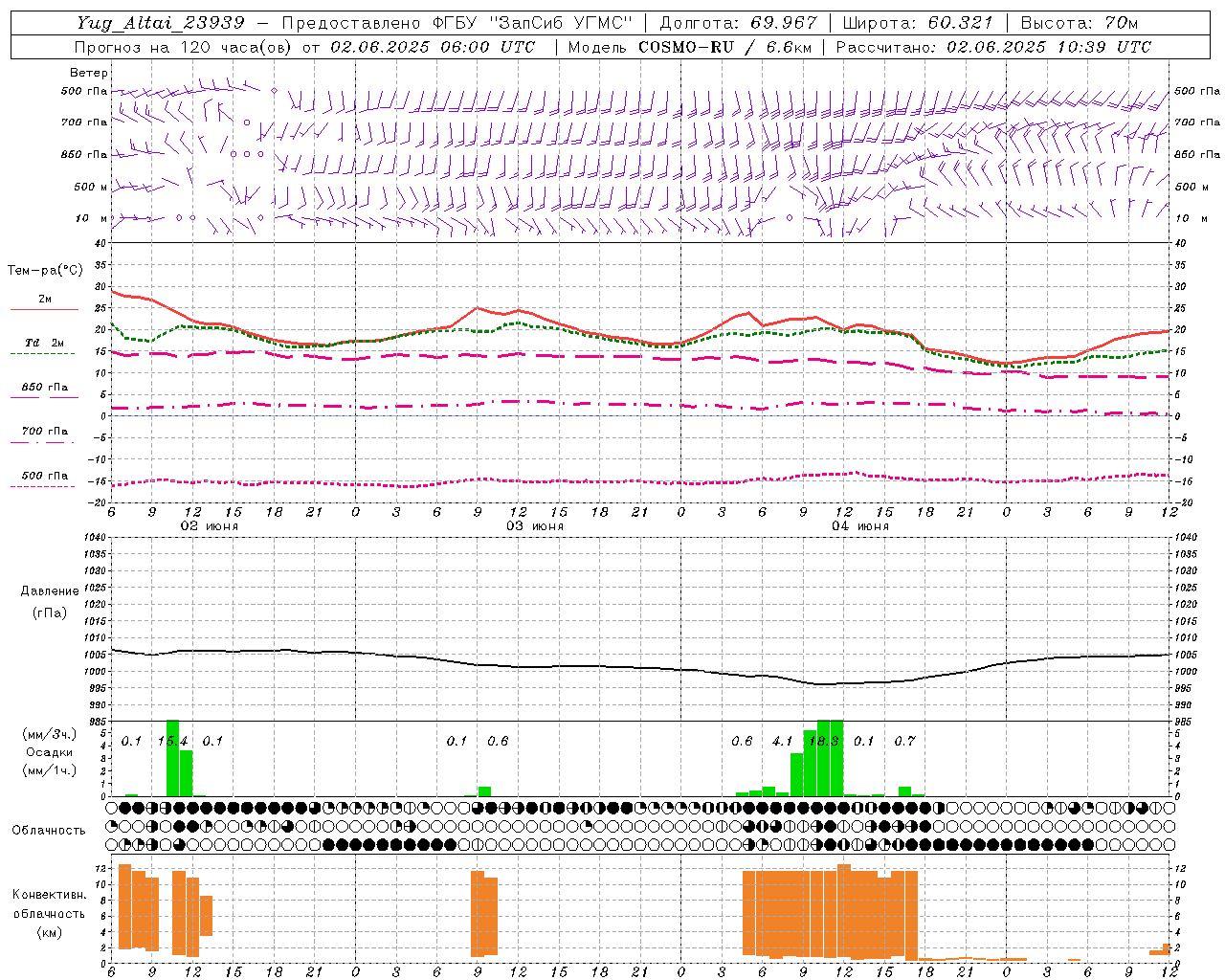This screenshot has height=980, width=1225.
Task: Click the precipitation total 15.4
Action: pos(172,741)
